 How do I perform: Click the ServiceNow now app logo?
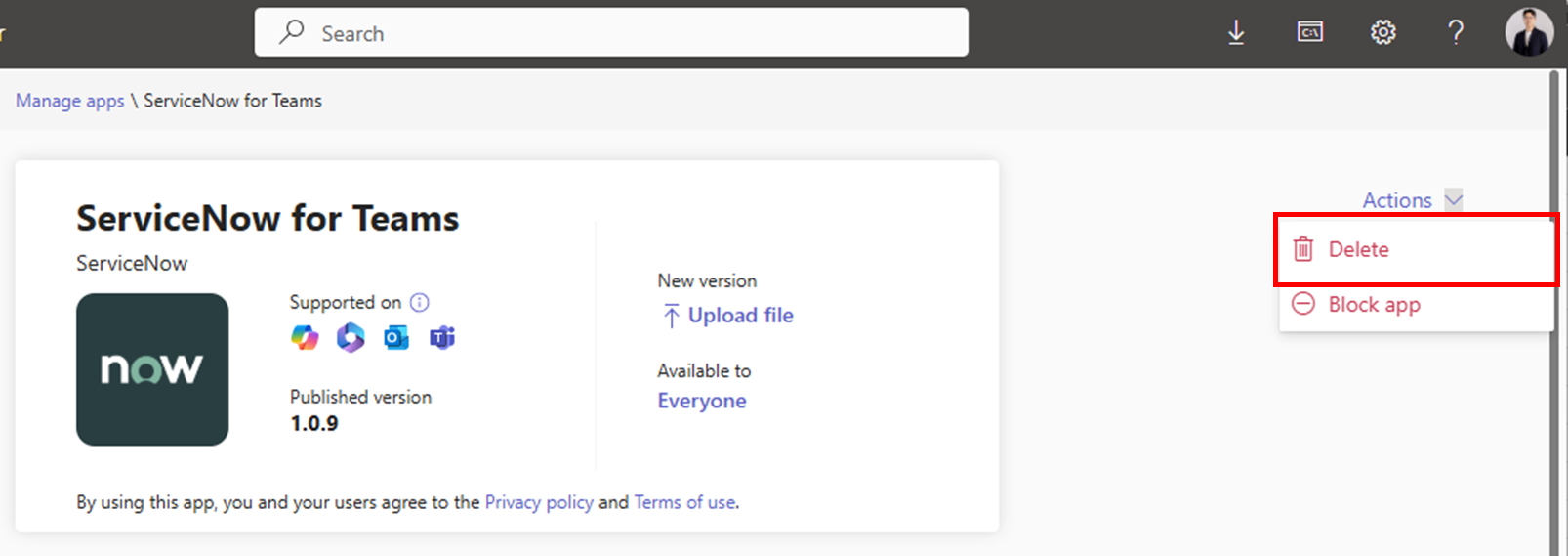tap(152, 369)
